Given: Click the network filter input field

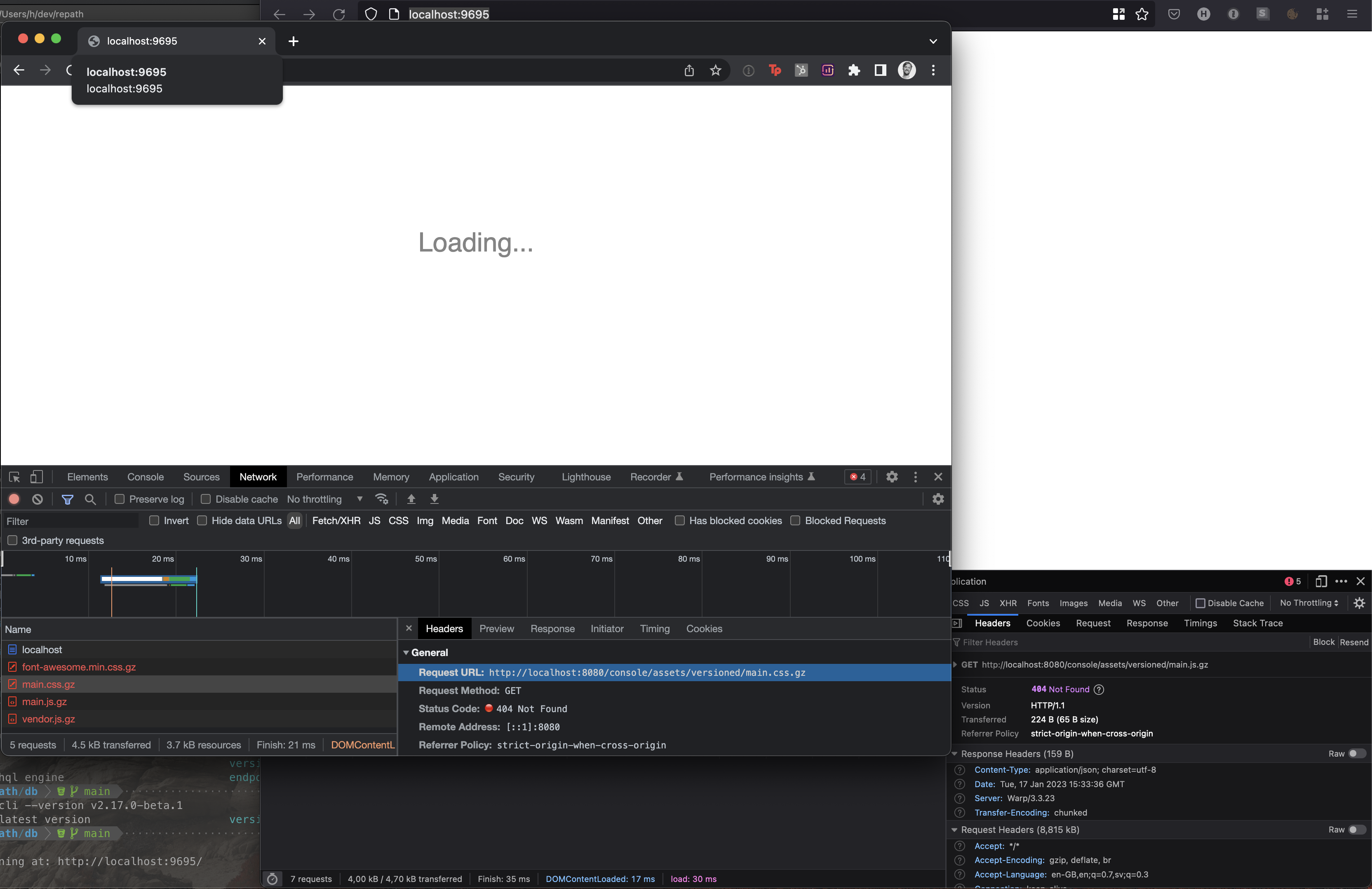Looking at the screenshot, I should tap(69, 521).
